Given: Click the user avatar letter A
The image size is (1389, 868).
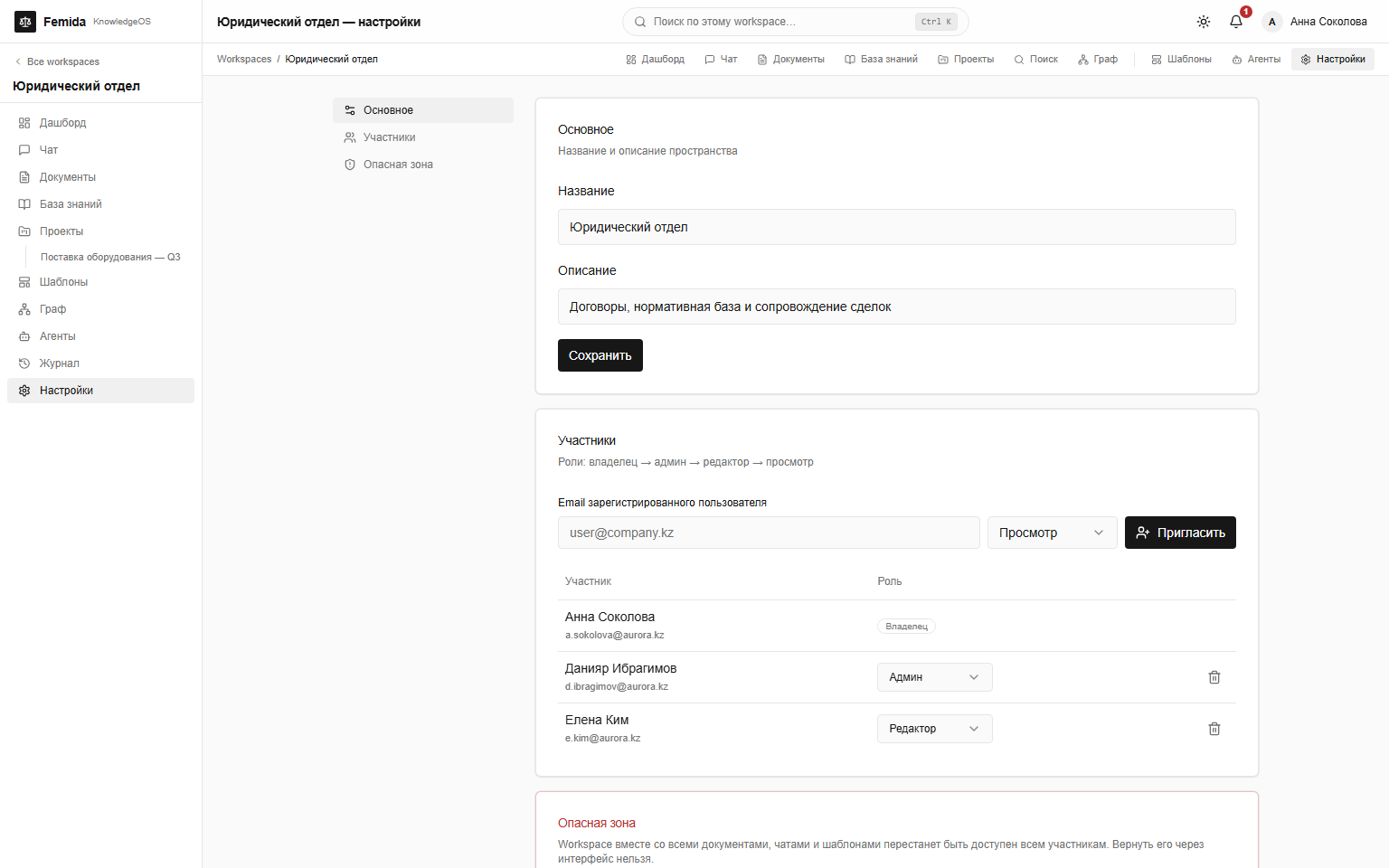Looking at the screenshot, I should [1272, 22].
